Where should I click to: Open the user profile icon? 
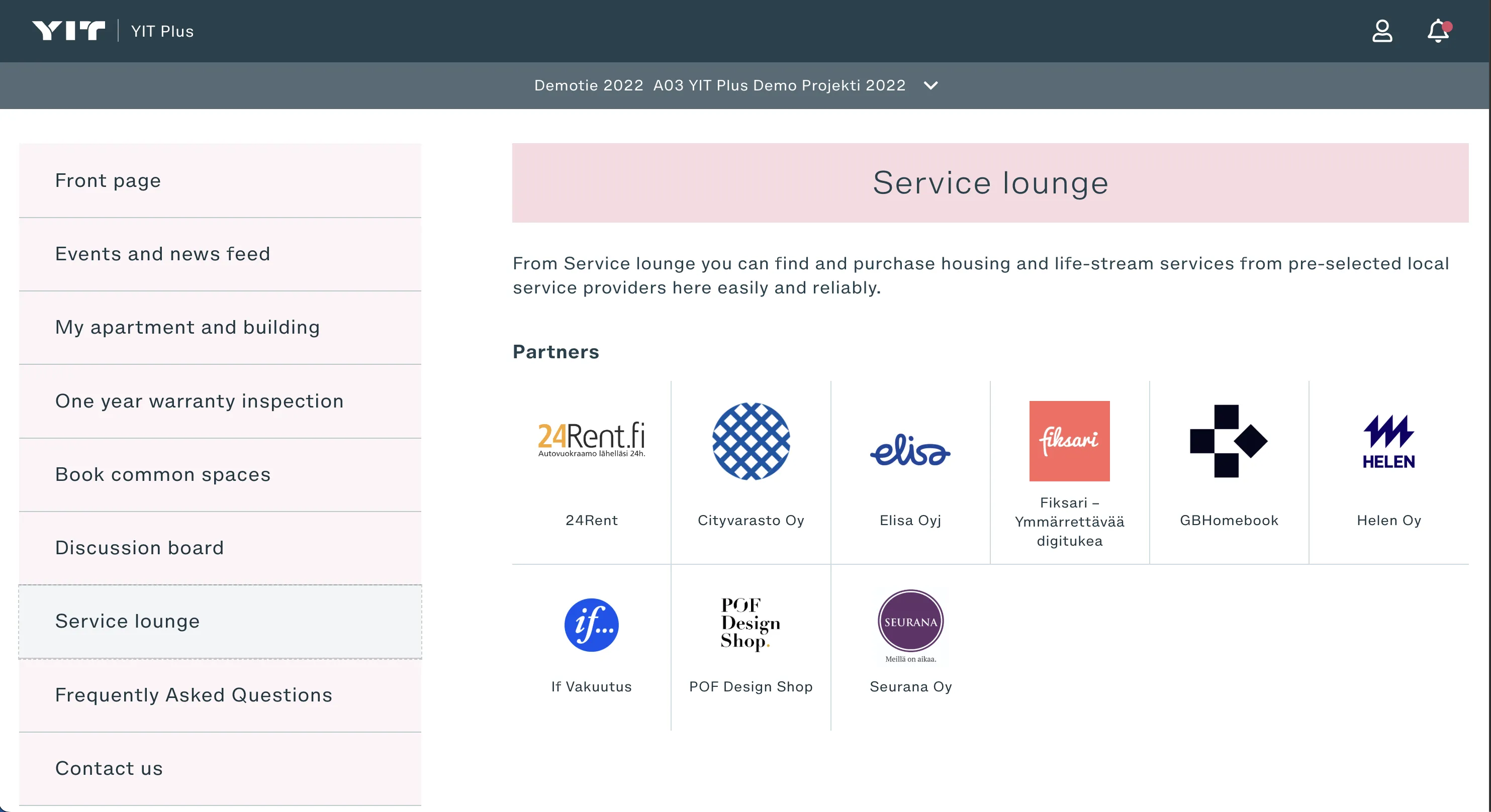click(1381, 31)
